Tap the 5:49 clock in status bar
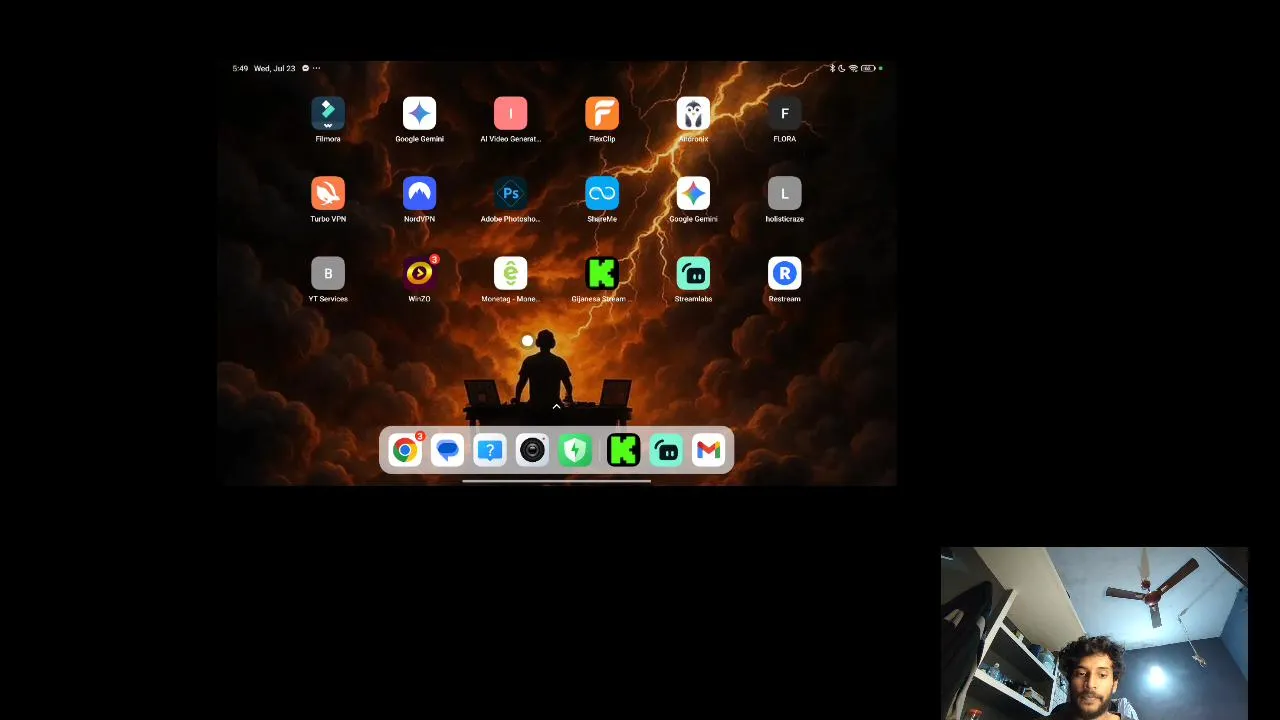 point(240,68)
